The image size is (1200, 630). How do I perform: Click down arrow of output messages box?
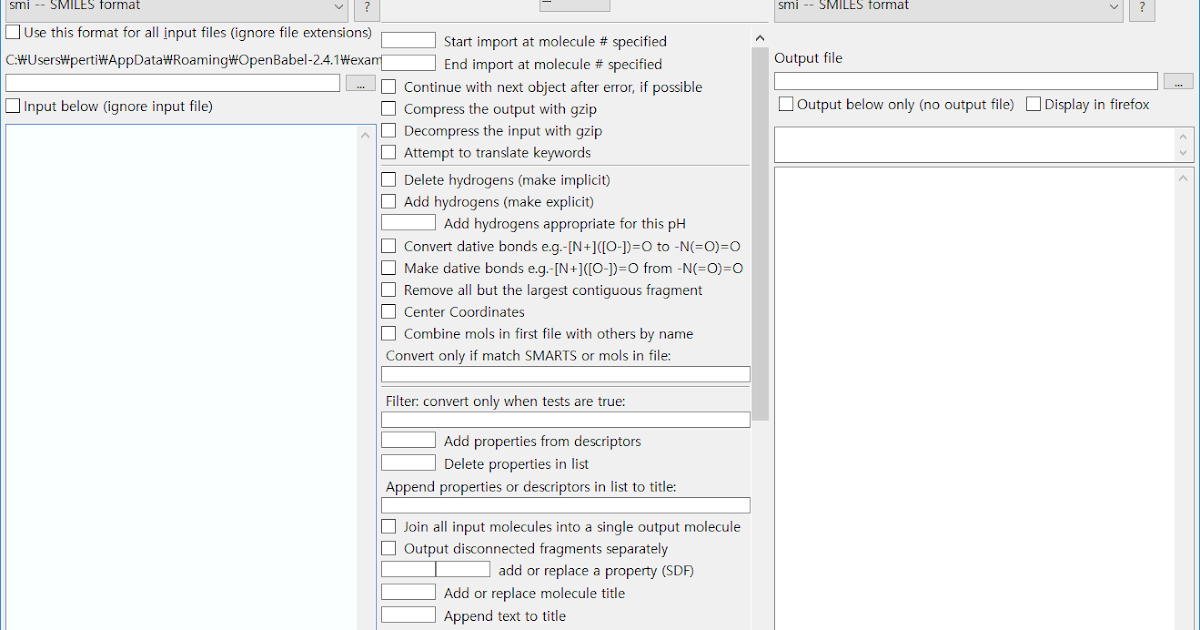point(1185,153)
